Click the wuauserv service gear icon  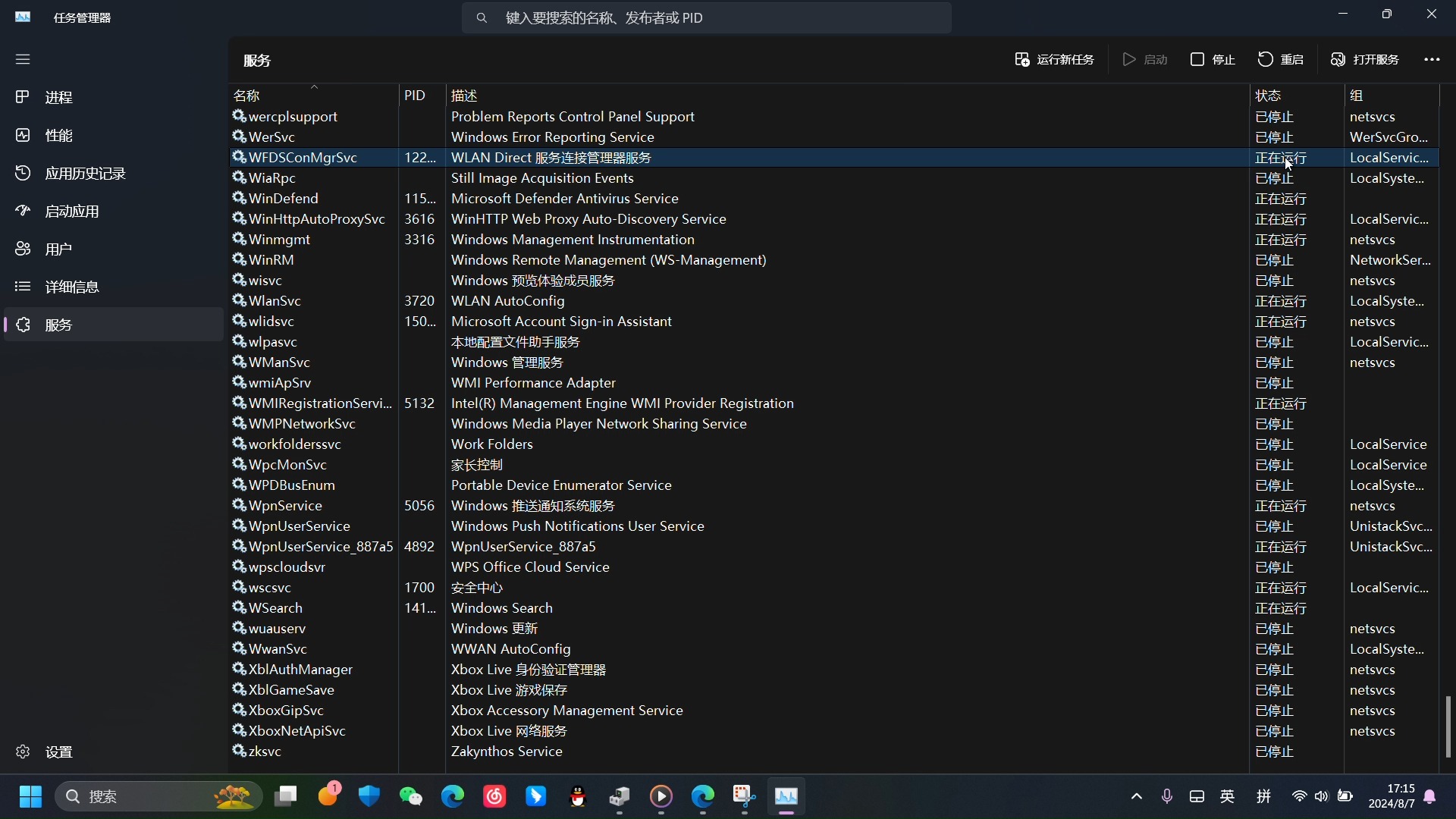tap(240, 628)
